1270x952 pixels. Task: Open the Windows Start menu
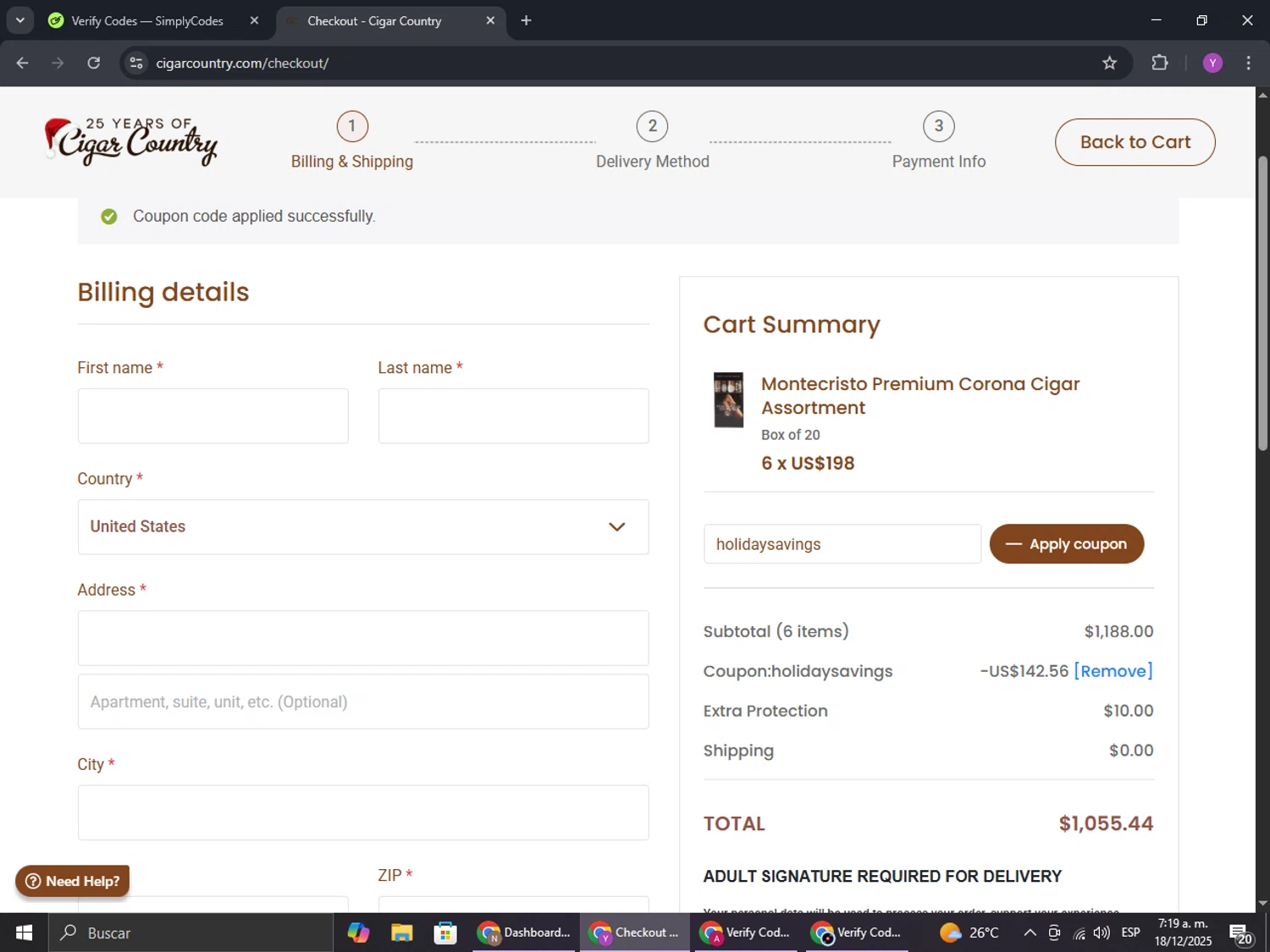tap(24, 933)
